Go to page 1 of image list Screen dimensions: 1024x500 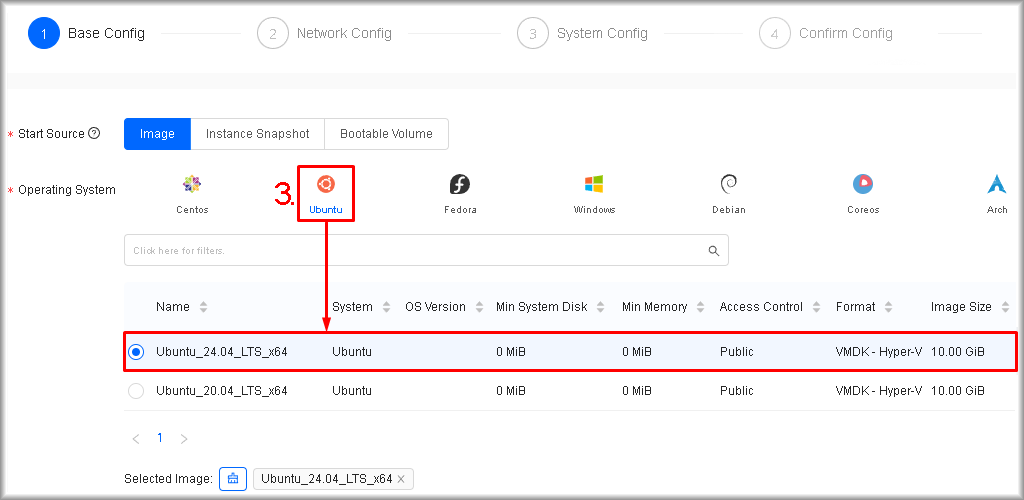tap(159, 438)
